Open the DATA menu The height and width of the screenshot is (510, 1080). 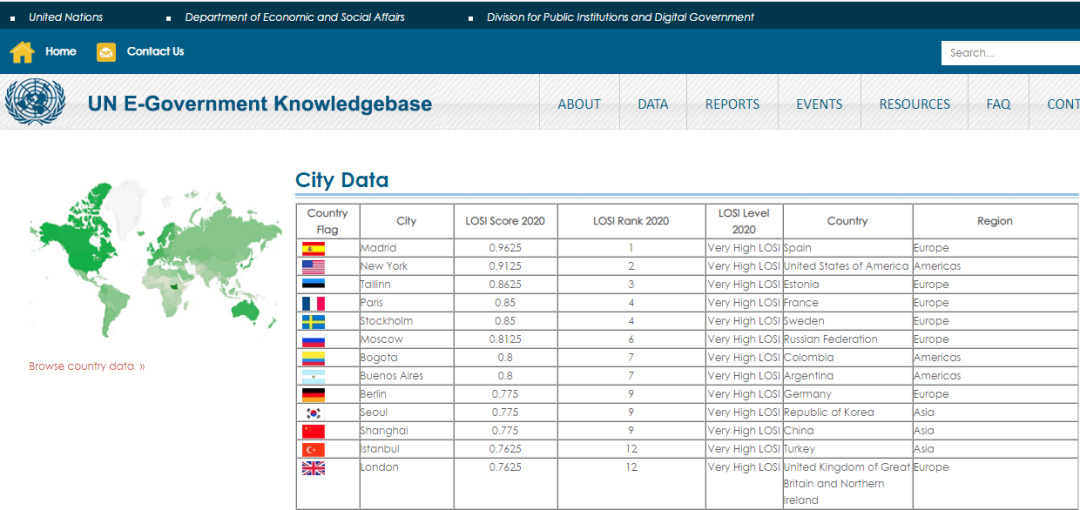[653, 104]
